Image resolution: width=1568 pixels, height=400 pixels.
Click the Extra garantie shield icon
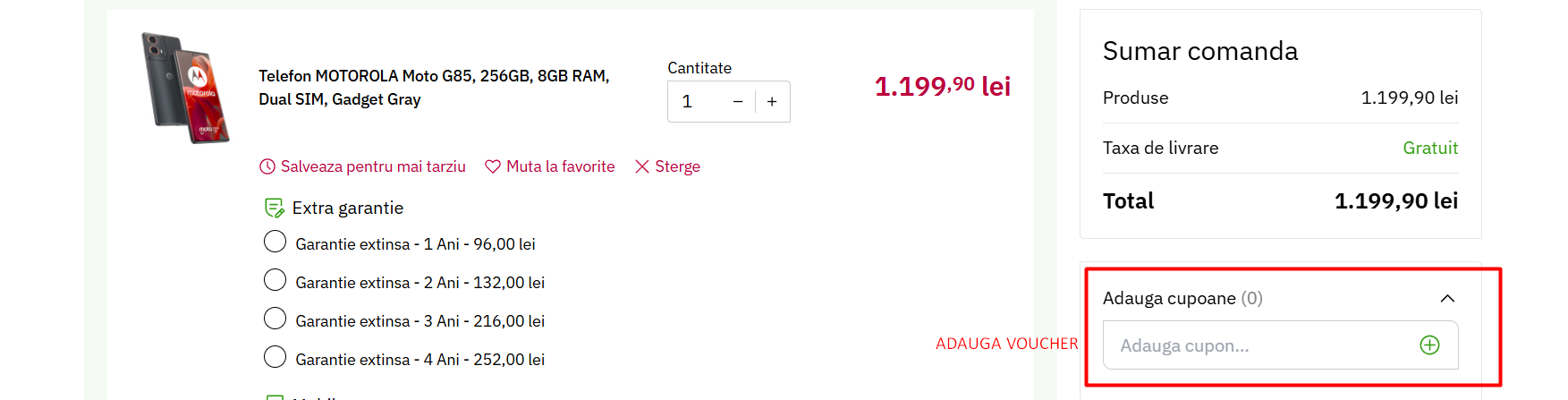[274, 209]
